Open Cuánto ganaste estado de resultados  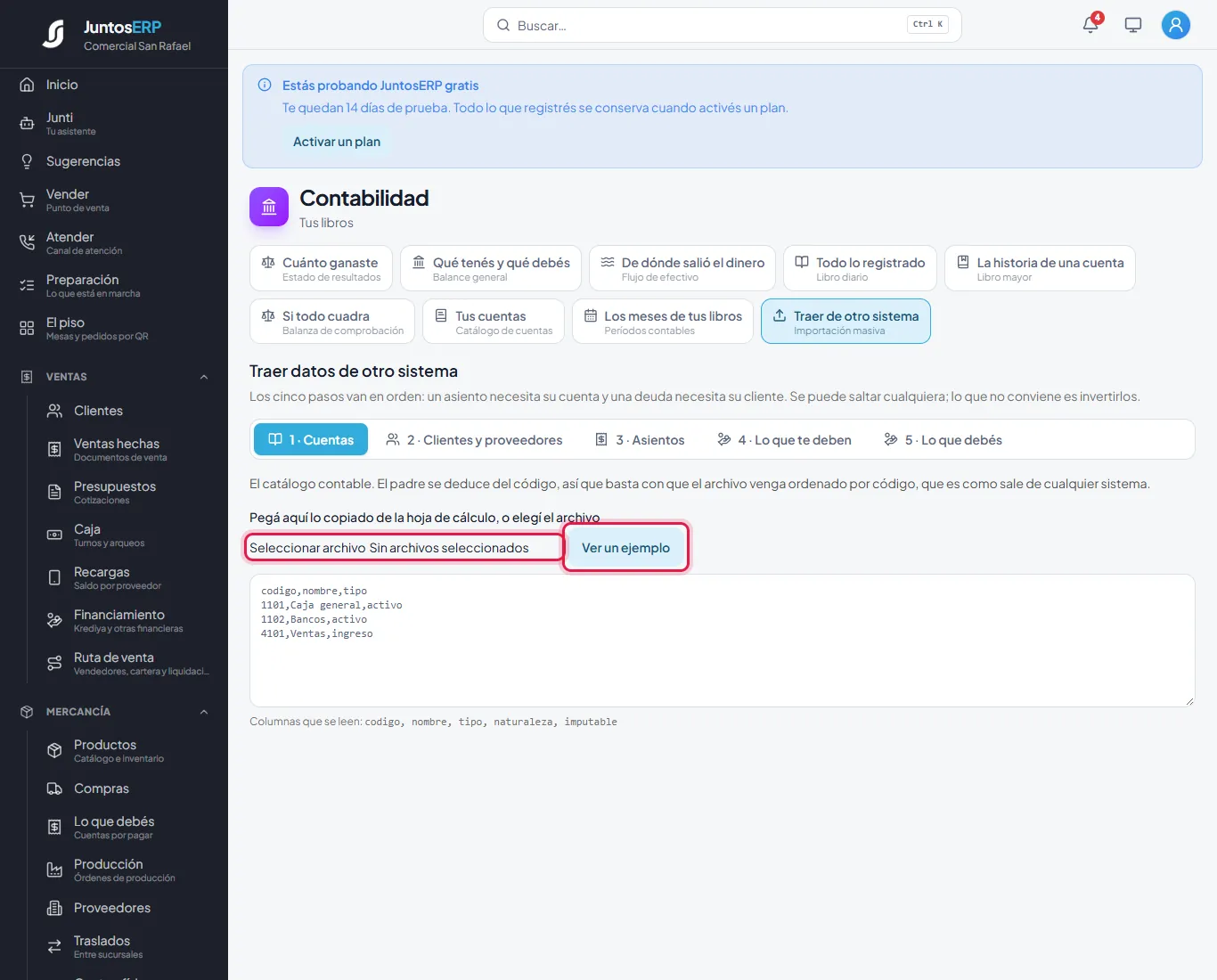[x=321, y=268]
